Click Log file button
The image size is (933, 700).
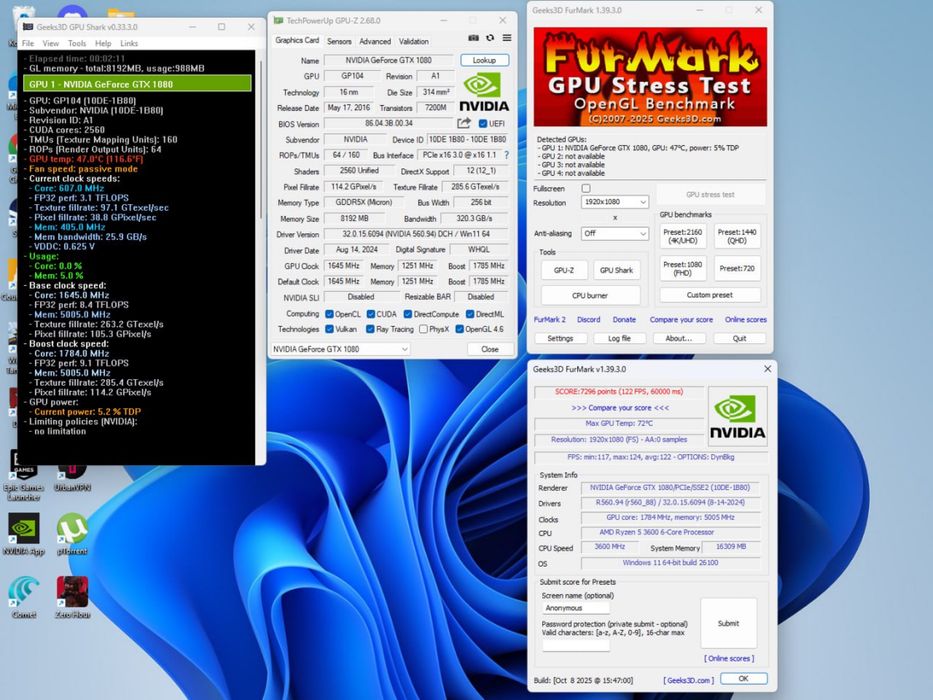point(619,338)
